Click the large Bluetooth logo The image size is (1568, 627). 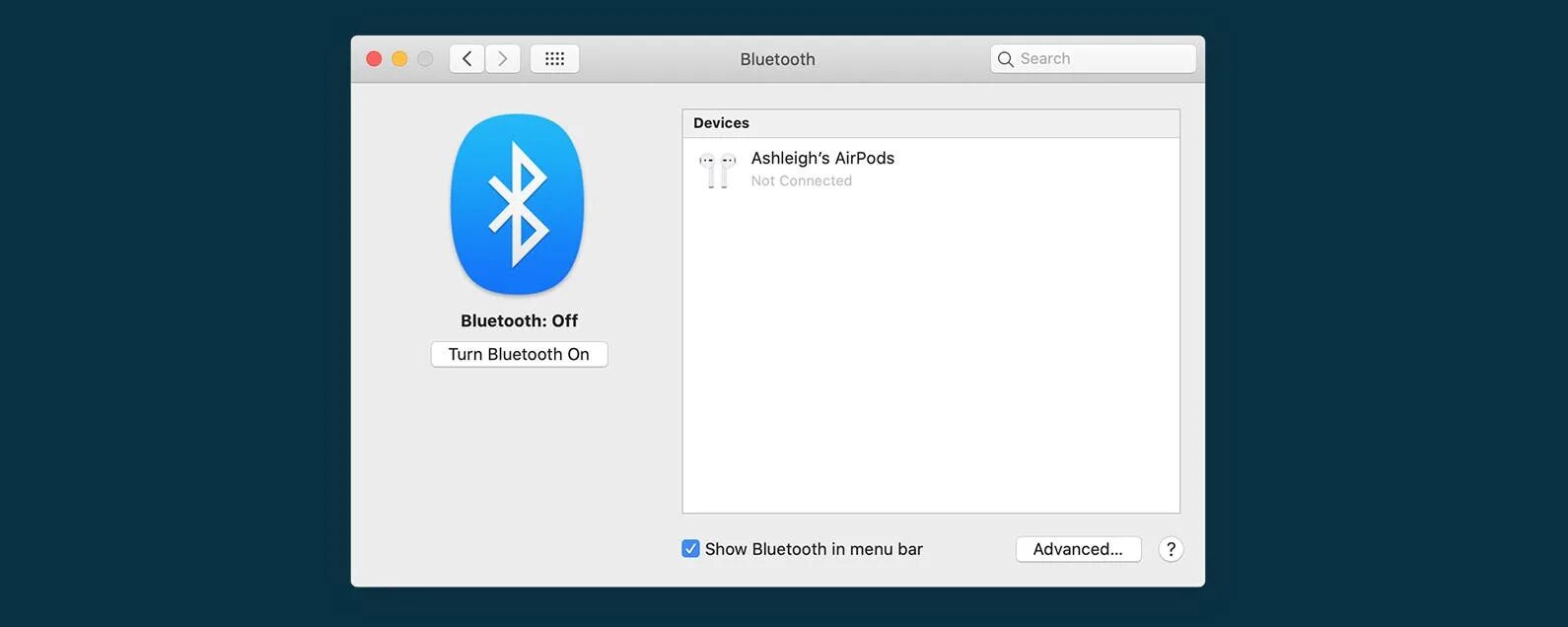click(518, 204)
